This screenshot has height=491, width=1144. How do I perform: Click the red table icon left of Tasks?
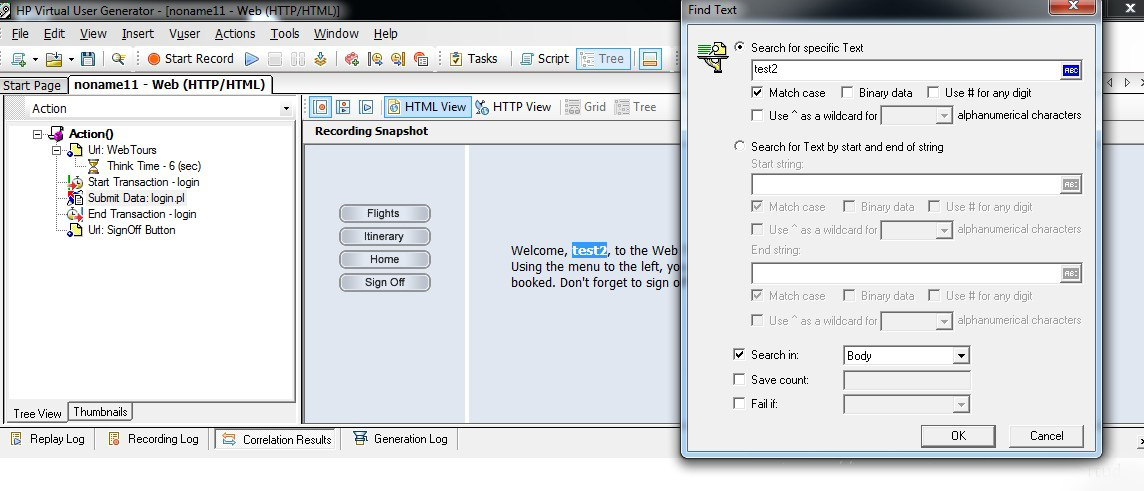pos(421,59)
